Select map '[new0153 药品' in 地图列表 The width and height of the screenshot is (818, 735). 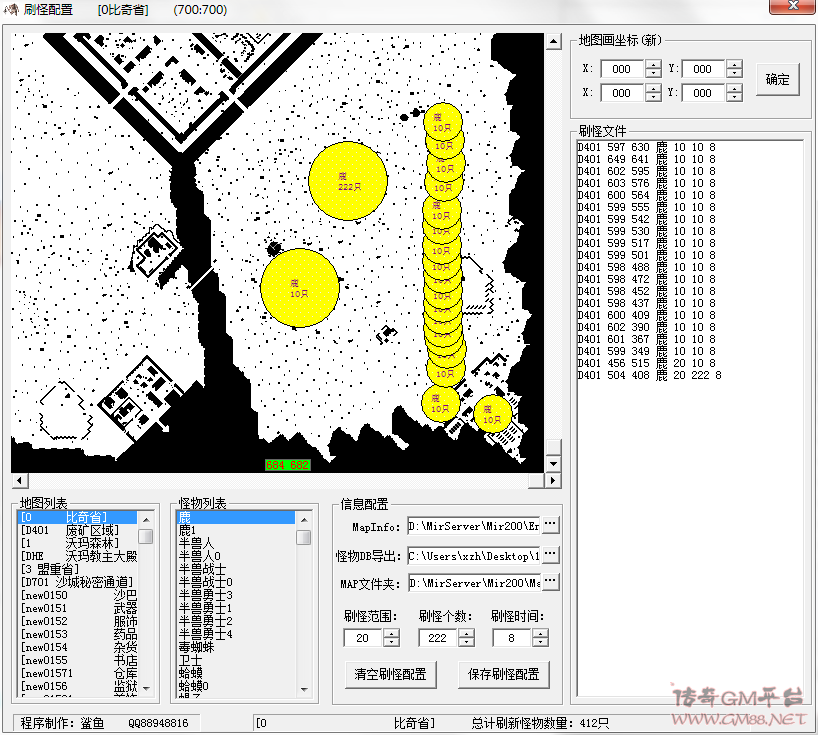click(77, 634)
